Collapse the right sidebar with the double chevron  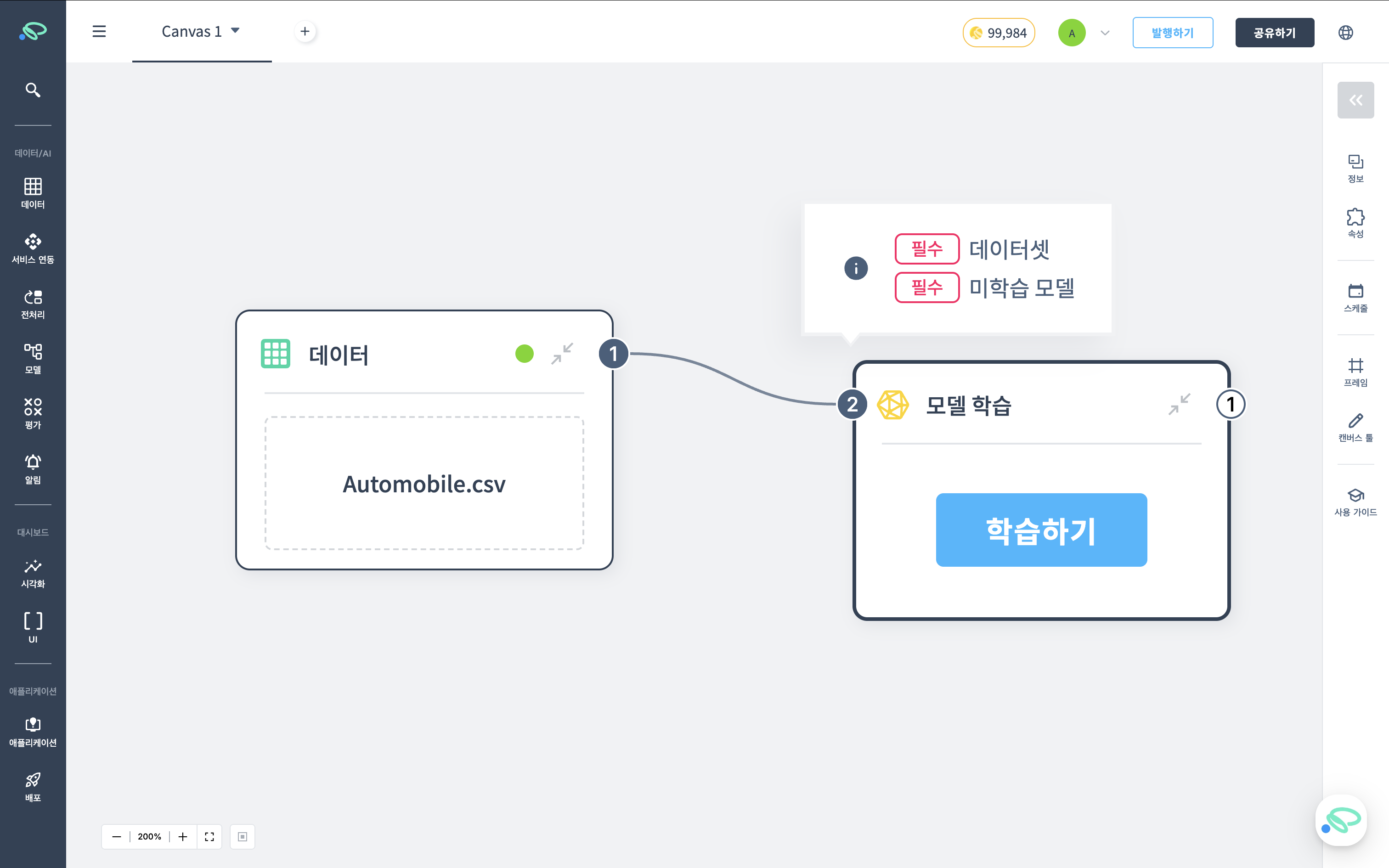[x=1356, y=100]
